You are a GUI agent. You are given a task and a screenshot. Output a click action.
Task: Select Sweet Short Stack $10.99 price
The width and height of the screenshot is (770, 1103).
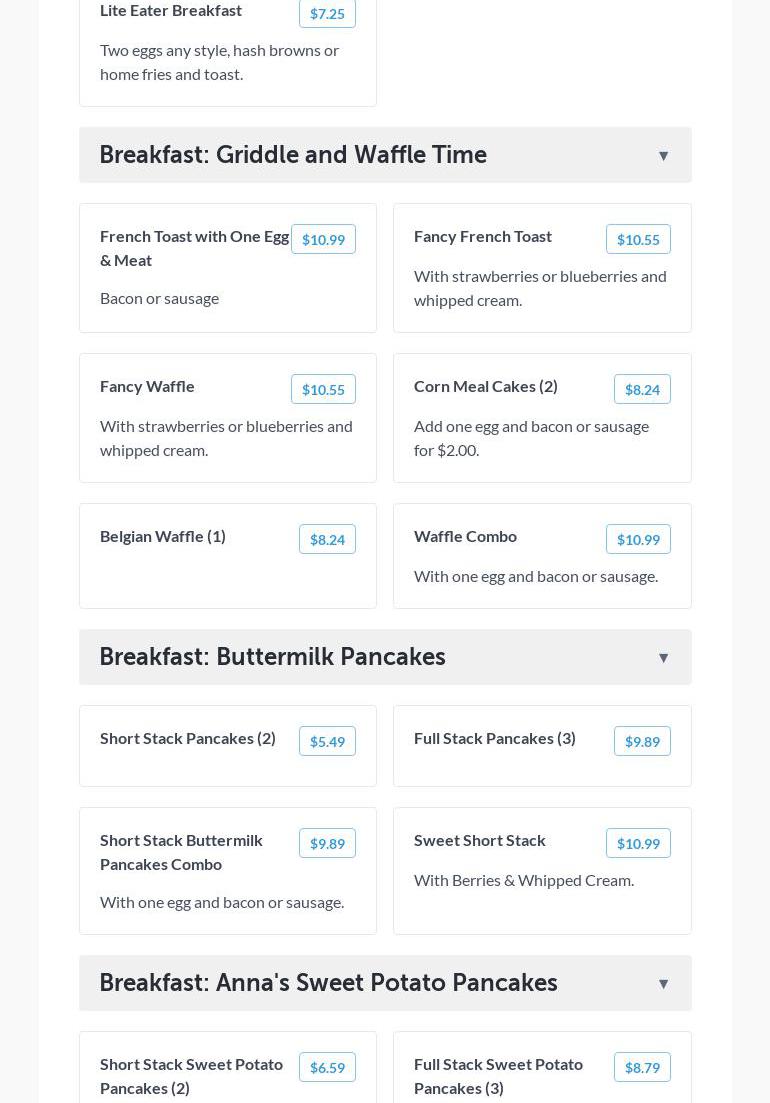tap(638, 844)
